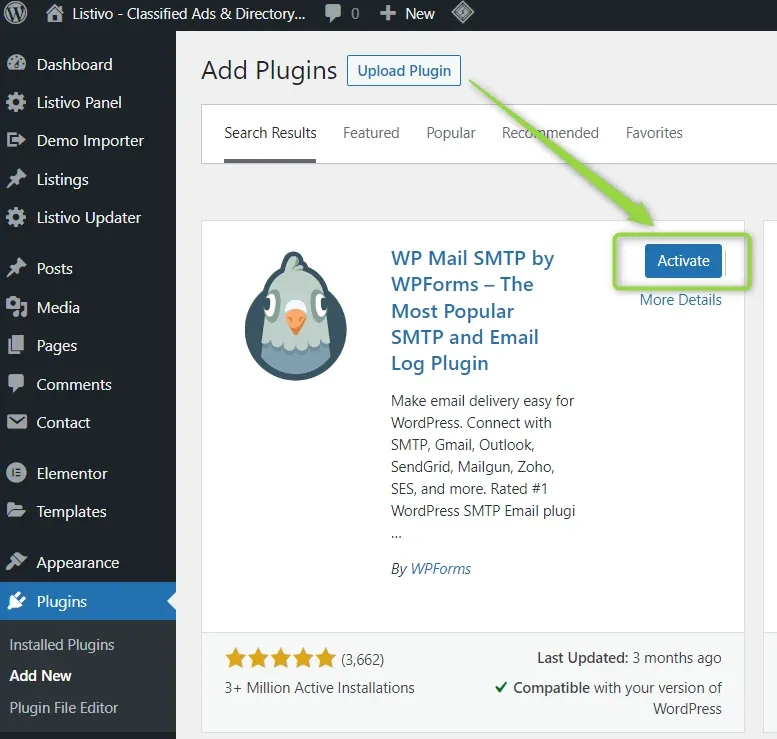Image resolution: width=777 pixels, height=739 pixels.
Task: Open the Media menu item
Action: [x=58, y=307]
